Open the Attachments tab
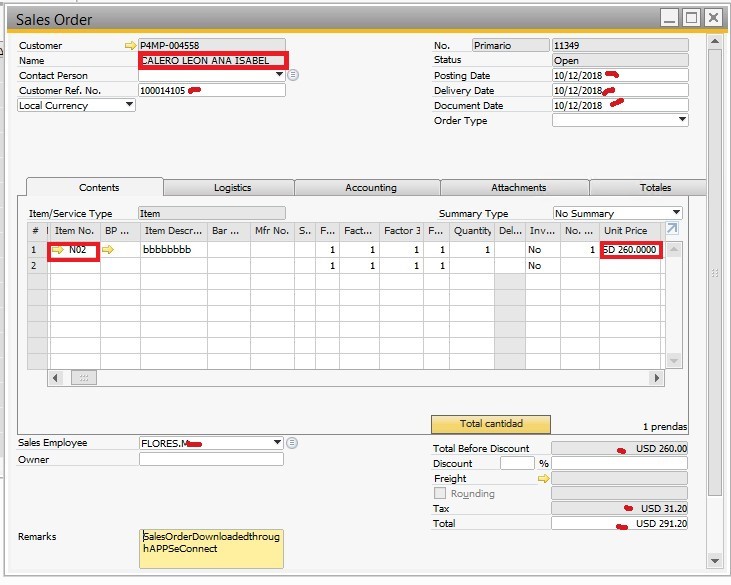The width and height of the screenshot is (731, 585). [x=518, y=188]
